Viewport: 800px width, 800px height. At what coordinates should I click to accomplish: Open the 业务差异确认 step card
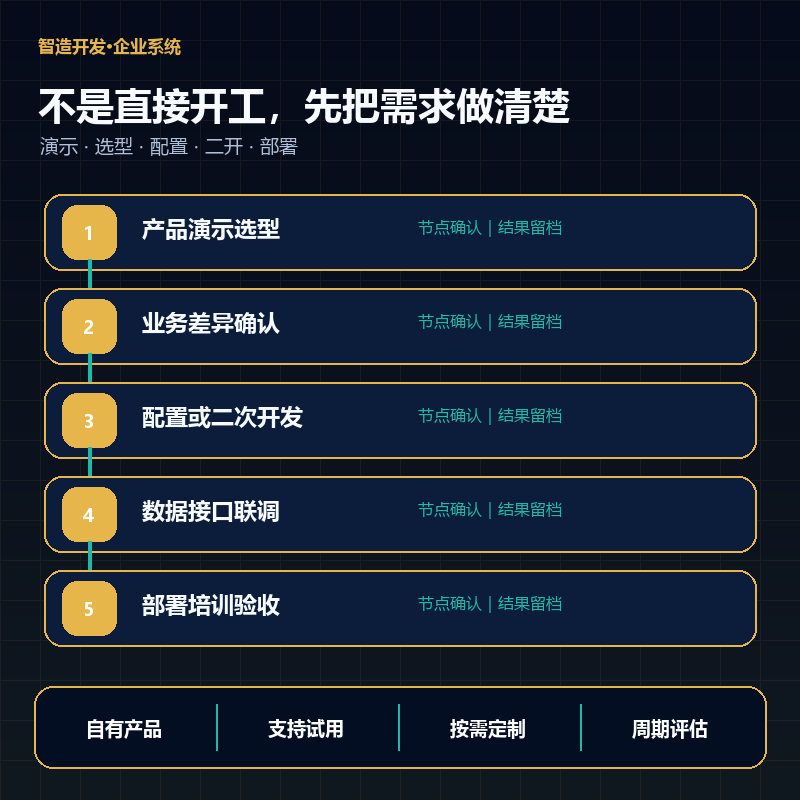point(400,327)
